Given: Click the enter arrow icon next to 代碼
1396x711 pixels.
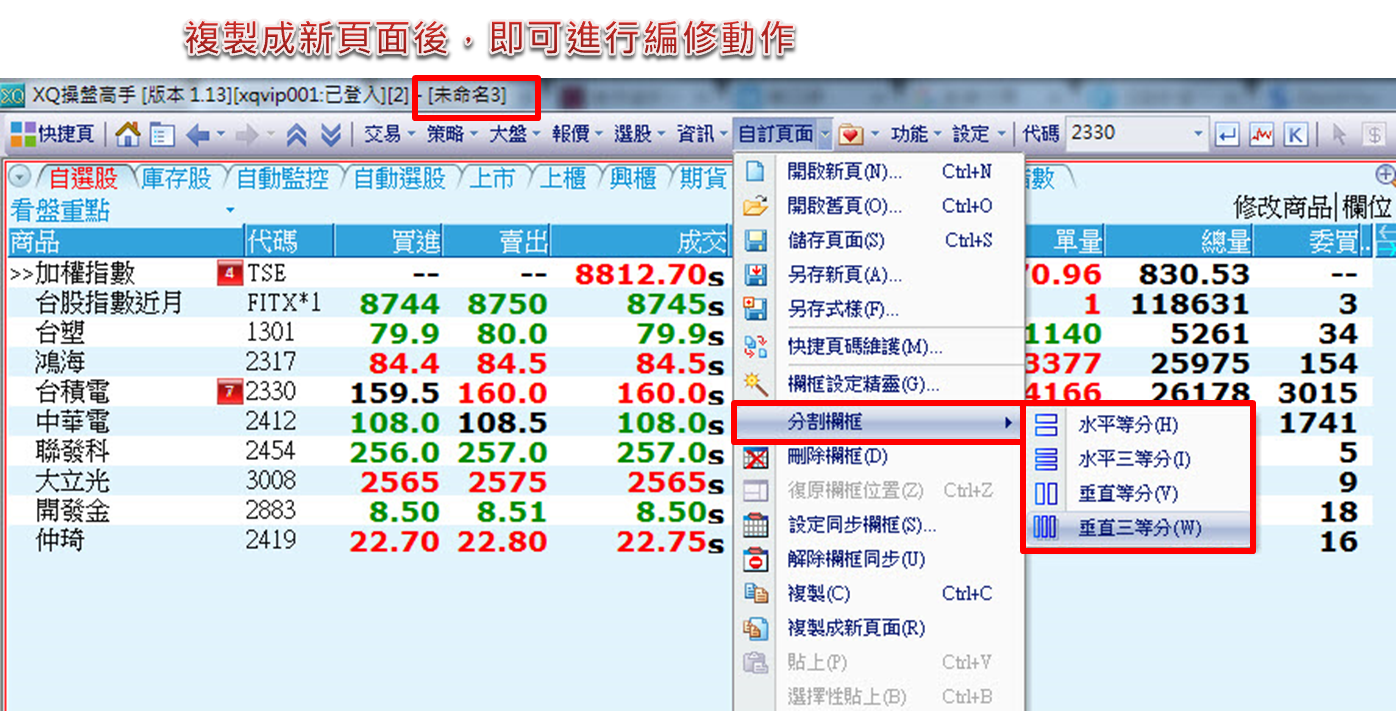Looking at the screenshot, I should point(1227,134).
